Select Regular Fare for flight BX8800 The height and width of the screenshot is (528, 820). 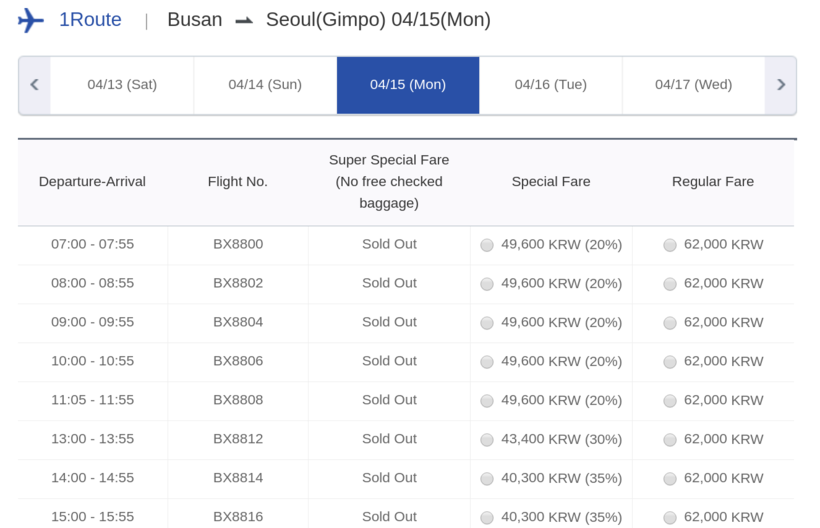(670, 245)
